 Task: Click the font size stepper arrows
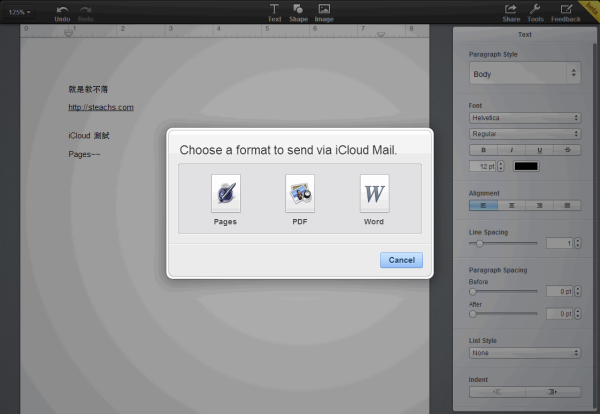pos(501,166)
